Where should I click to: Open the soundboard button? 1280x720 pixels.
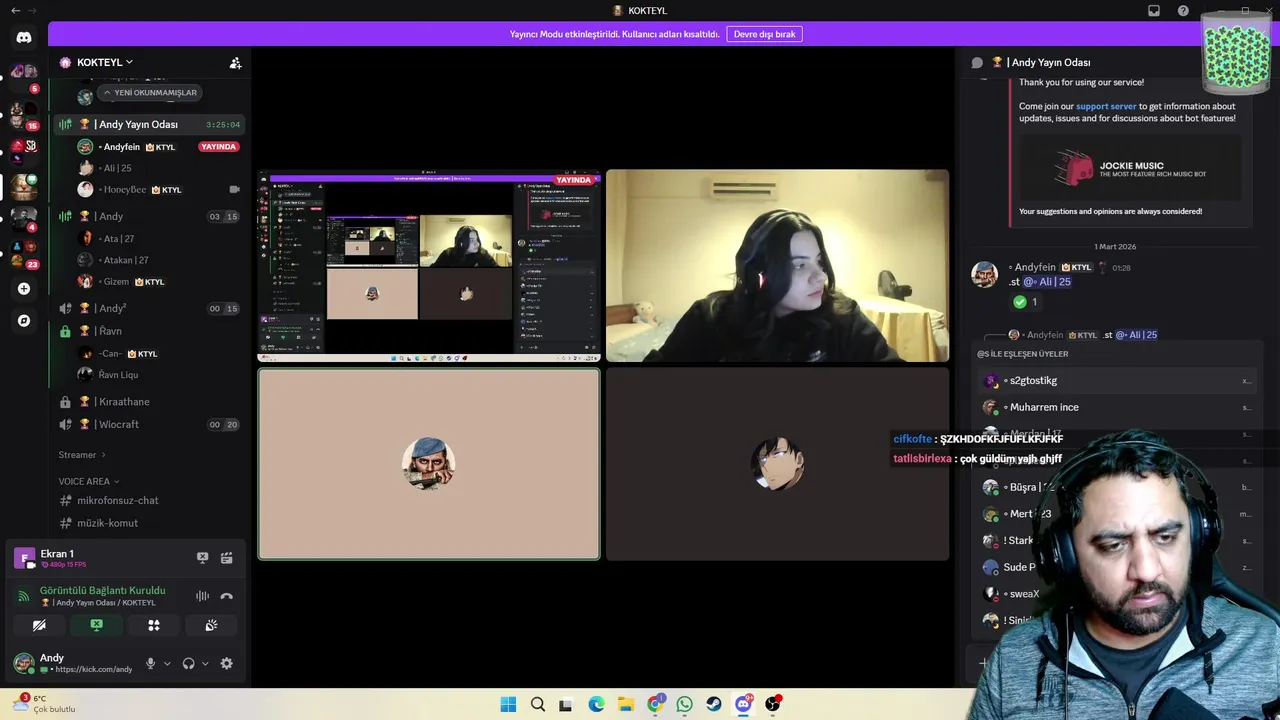click(211, 625)
